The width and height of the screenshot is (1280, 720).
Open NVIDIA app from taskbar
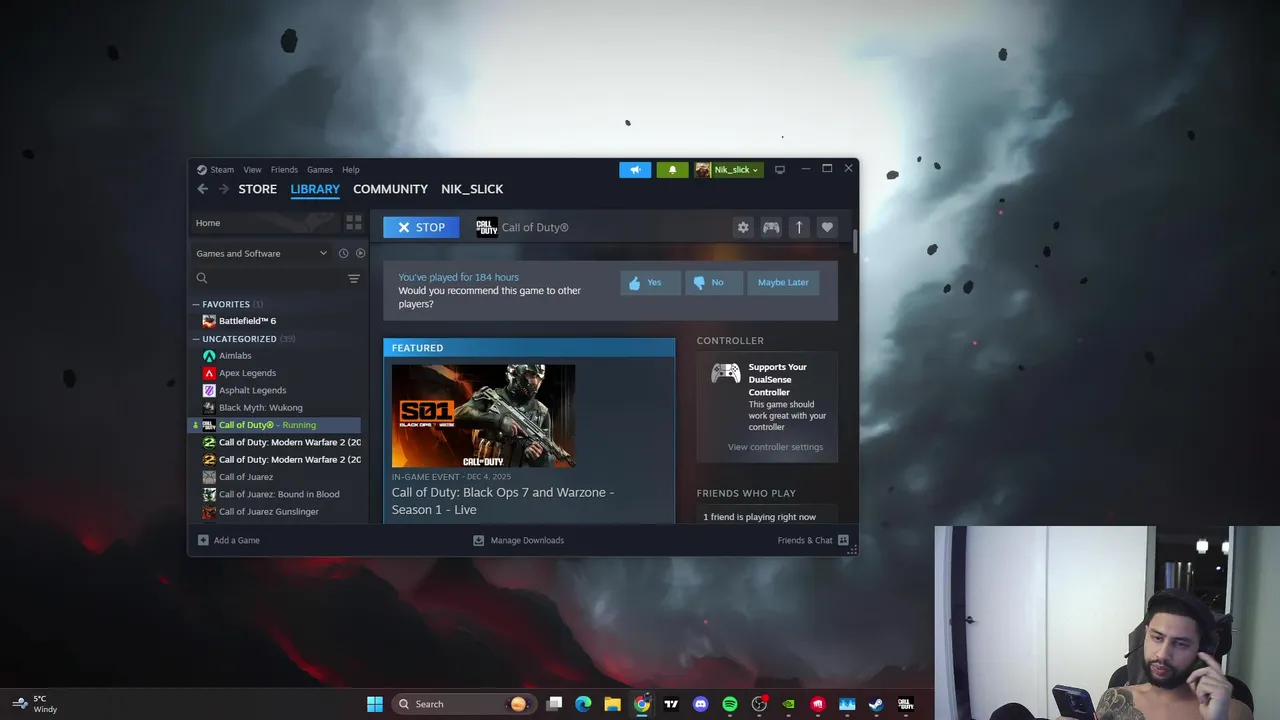point(788,704)
